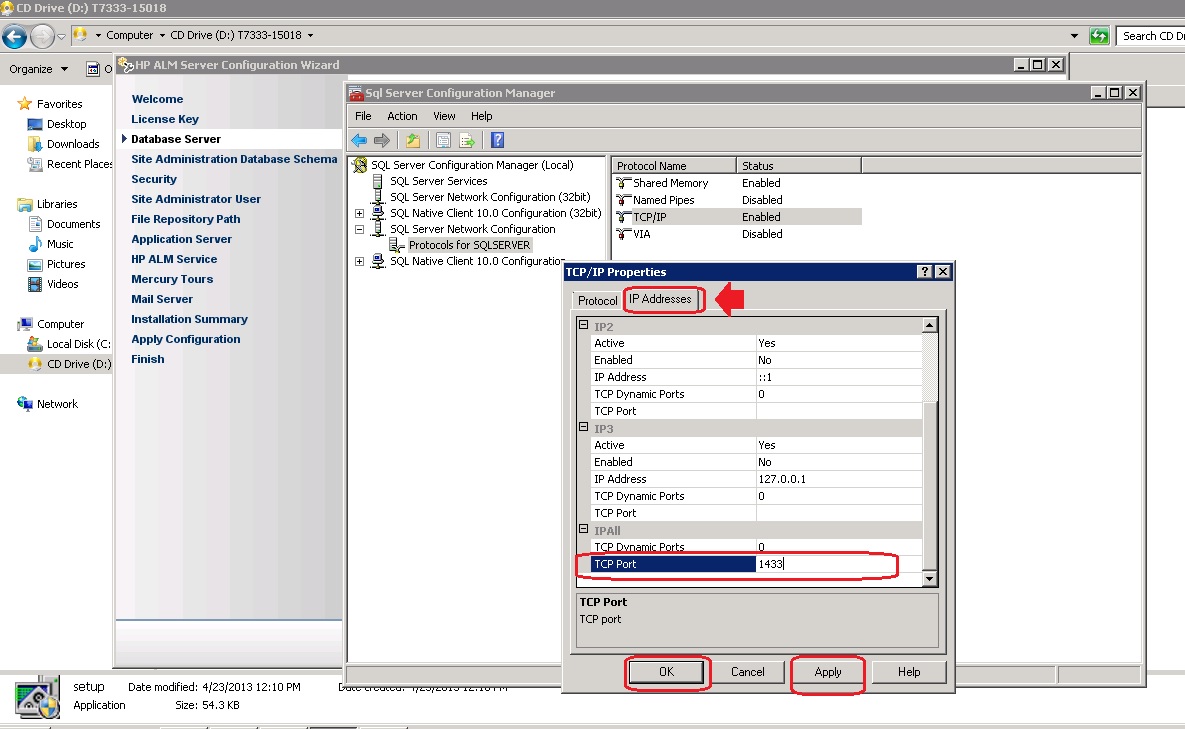The width and height of the screenshot is (1185, 729).
Task: Select Protocols for SQLSERVER tree item
Action: (469, 246)
